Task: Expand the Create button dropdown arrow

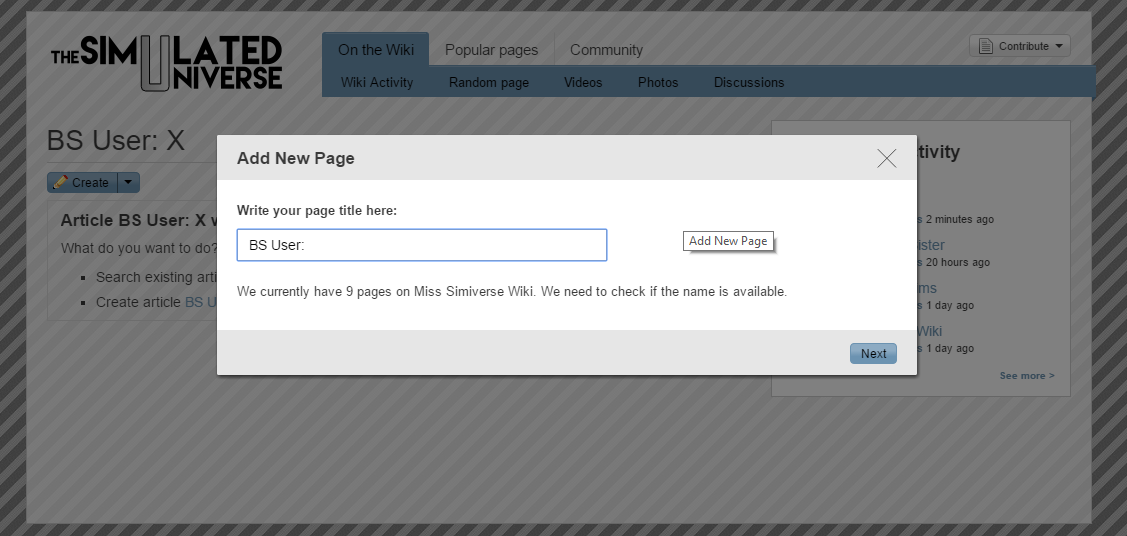Action: tap(129, 182)
